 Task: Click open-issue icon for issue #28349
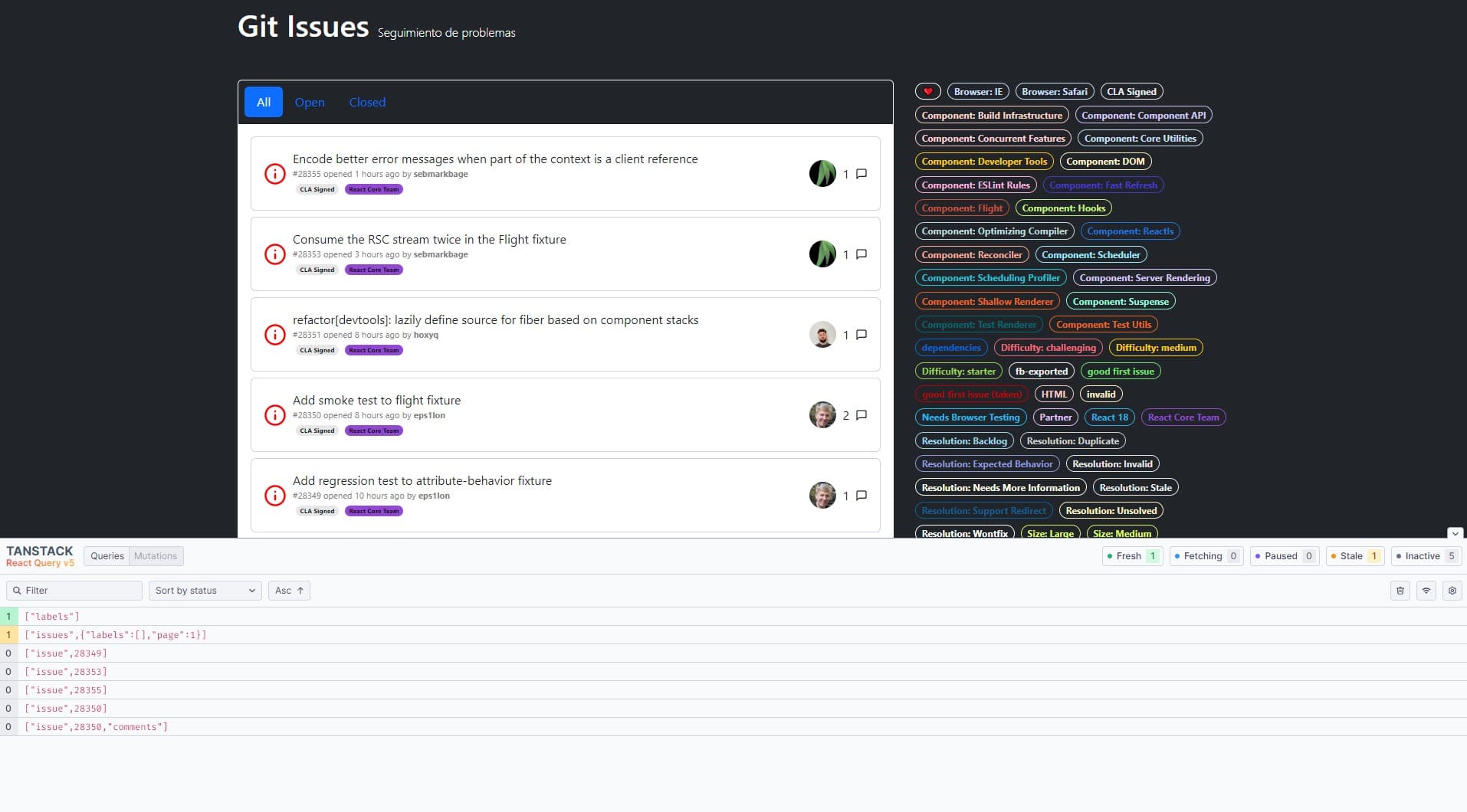click(275, 496)
